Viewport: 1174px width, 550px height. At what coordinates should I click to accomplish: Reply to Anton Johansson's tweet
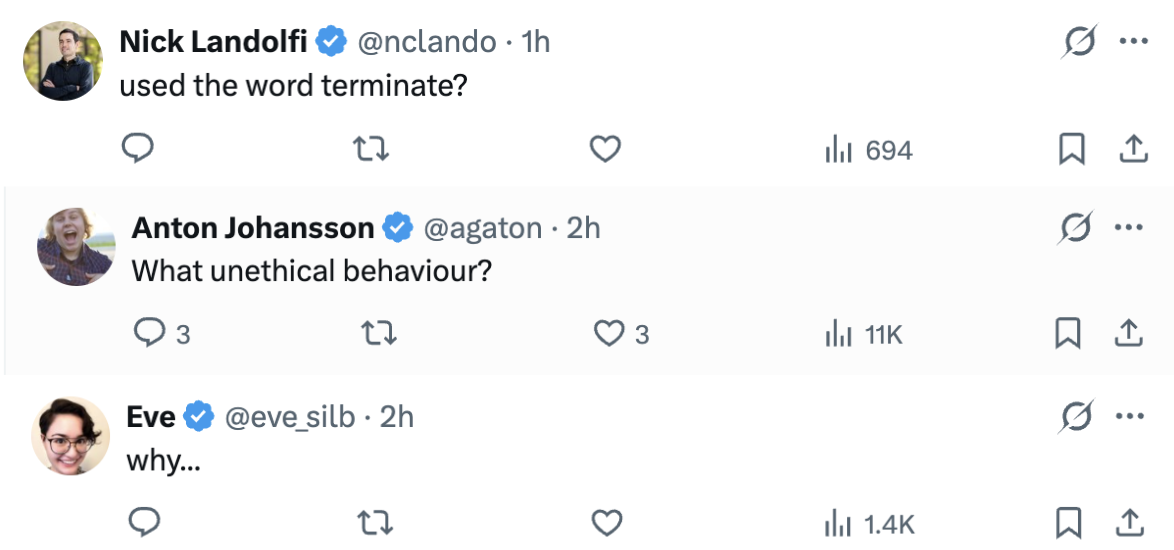pos(149,333)
